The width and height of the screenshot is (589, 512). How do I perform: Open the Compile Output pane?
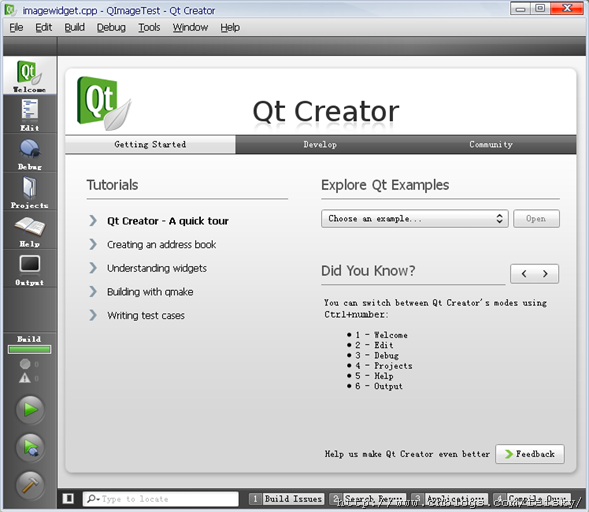point(532,499)
